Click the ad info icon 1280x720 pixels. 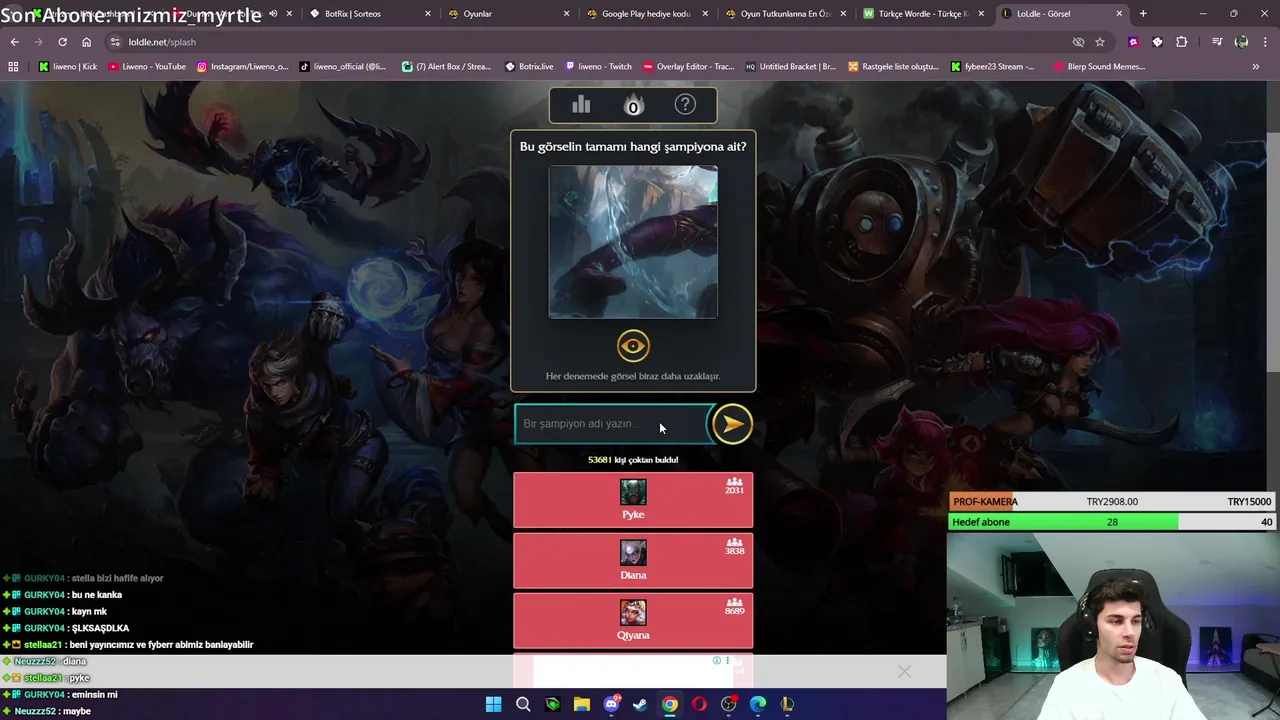point(716,661)
